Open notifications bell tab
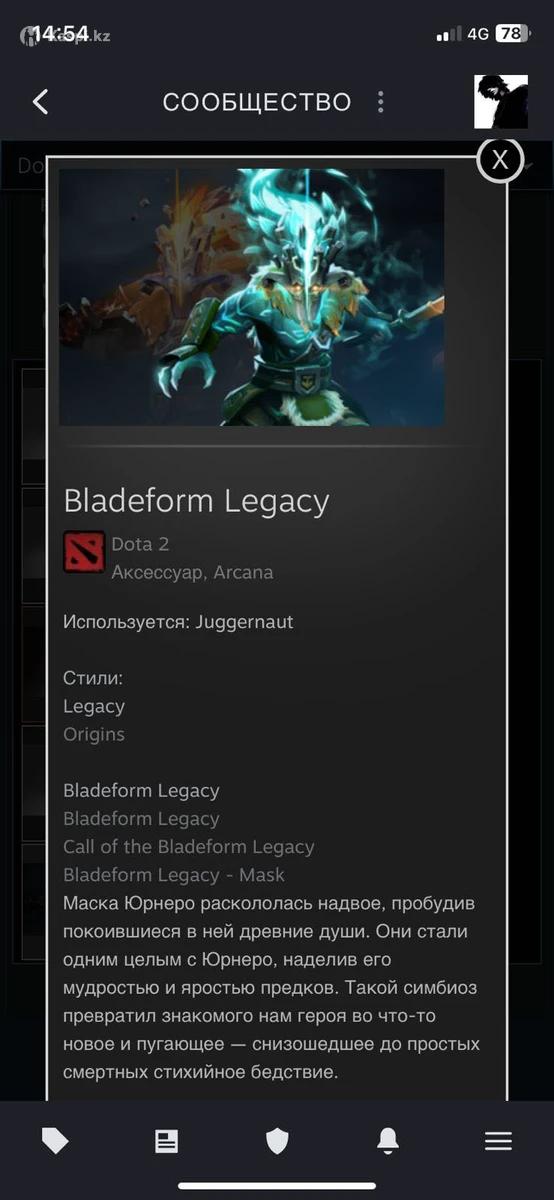Viewport: 554px width, 1200px height. tap(388, 1141)
